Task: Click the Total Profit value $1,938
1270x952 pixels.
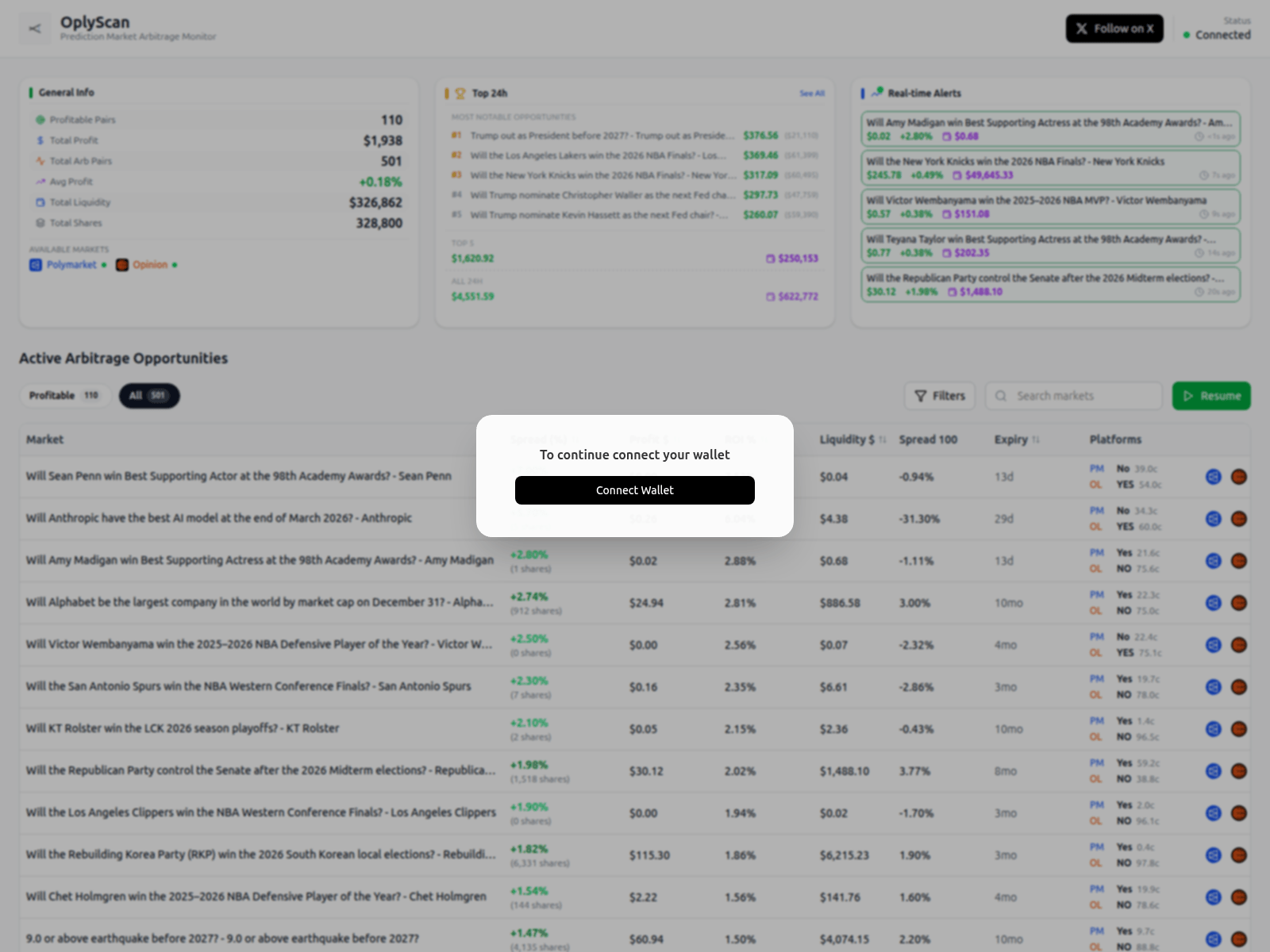Action: tap(383, 140)
